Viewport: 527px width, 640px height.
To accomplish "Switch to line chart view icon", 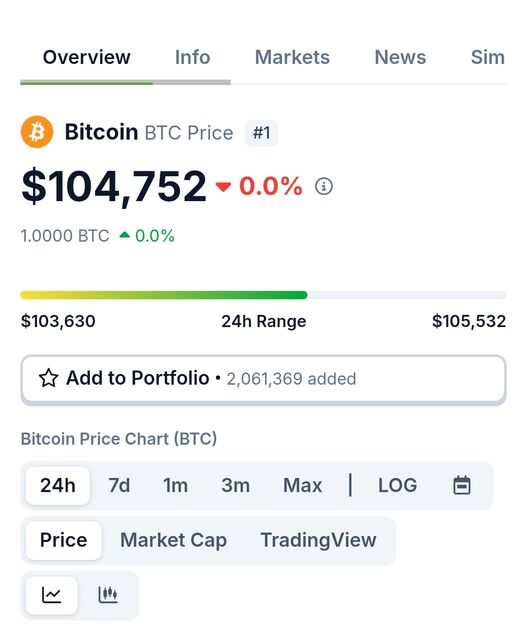I will (51, 595).
